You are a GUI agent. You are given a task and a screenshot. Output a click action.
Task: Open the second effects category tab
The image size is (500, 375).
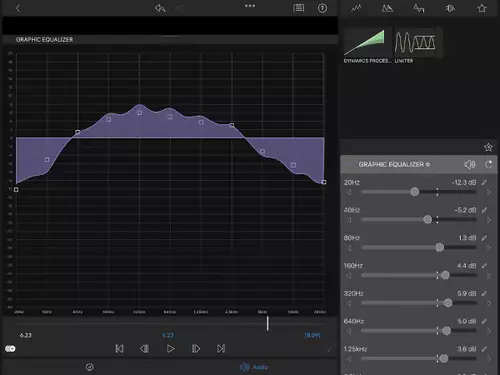click(387, 8)
